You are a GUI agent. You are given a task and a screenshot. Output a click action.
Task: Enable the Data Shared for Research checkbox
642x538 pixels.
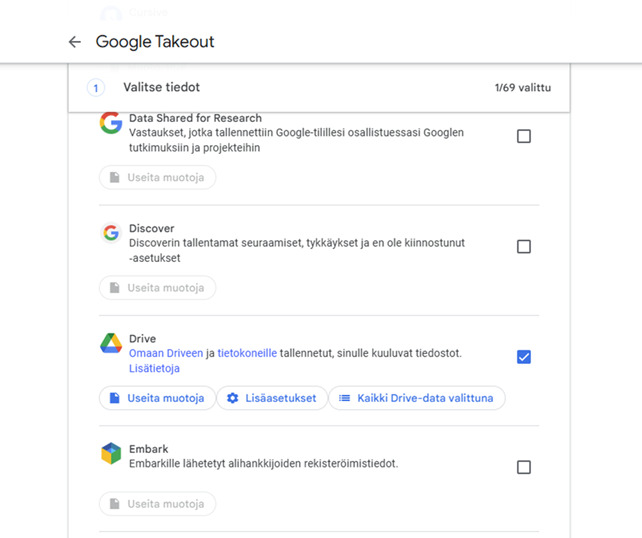524,136
